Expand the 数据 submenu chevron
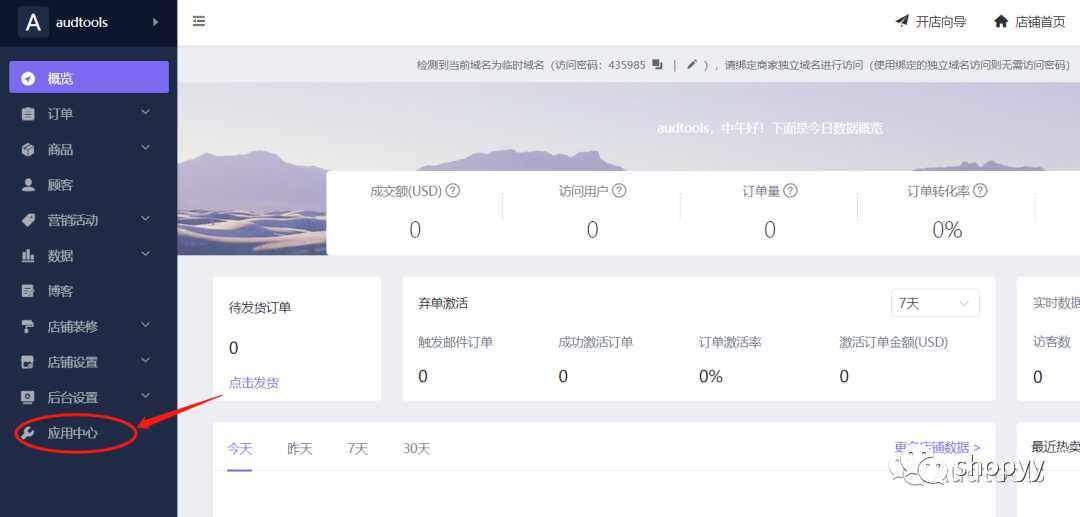1080x517 pixels. click(145, 253)
